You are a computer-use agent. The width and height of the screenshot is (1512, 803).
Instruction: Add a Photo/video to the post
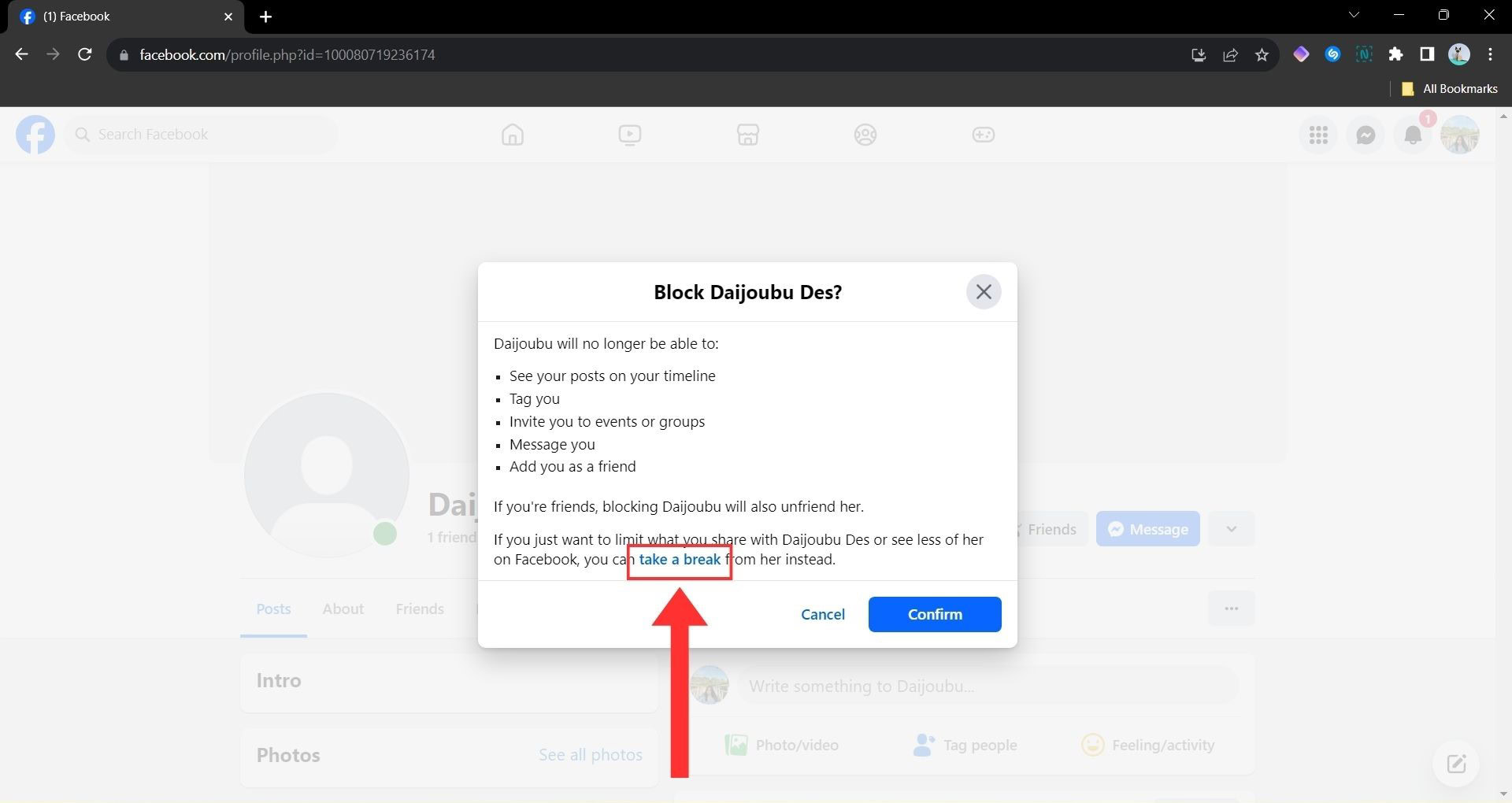click(782, 745)
